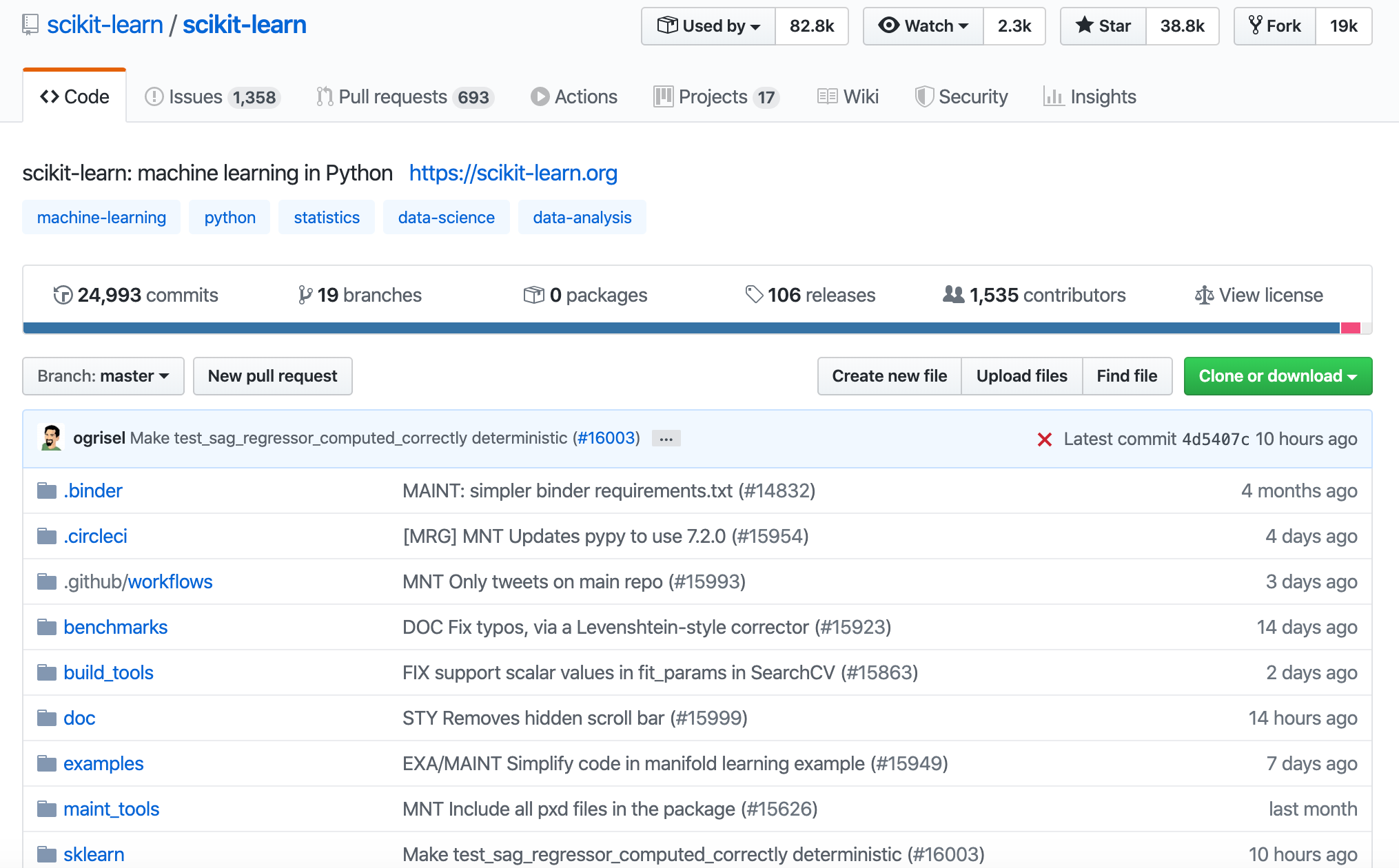Viewport: 1399px width, 868px height.
Task: Click the folder icon next to .github/workflows
Action: click(x=47, y=581)
